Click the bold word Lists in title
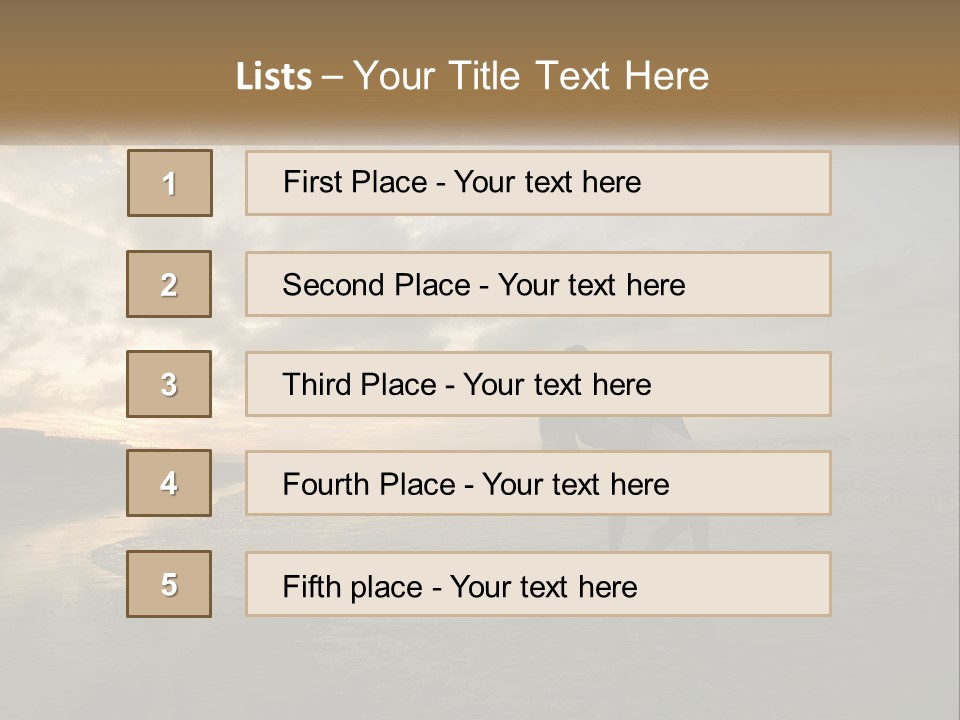960x720 pixels. (x=274, y=77)
